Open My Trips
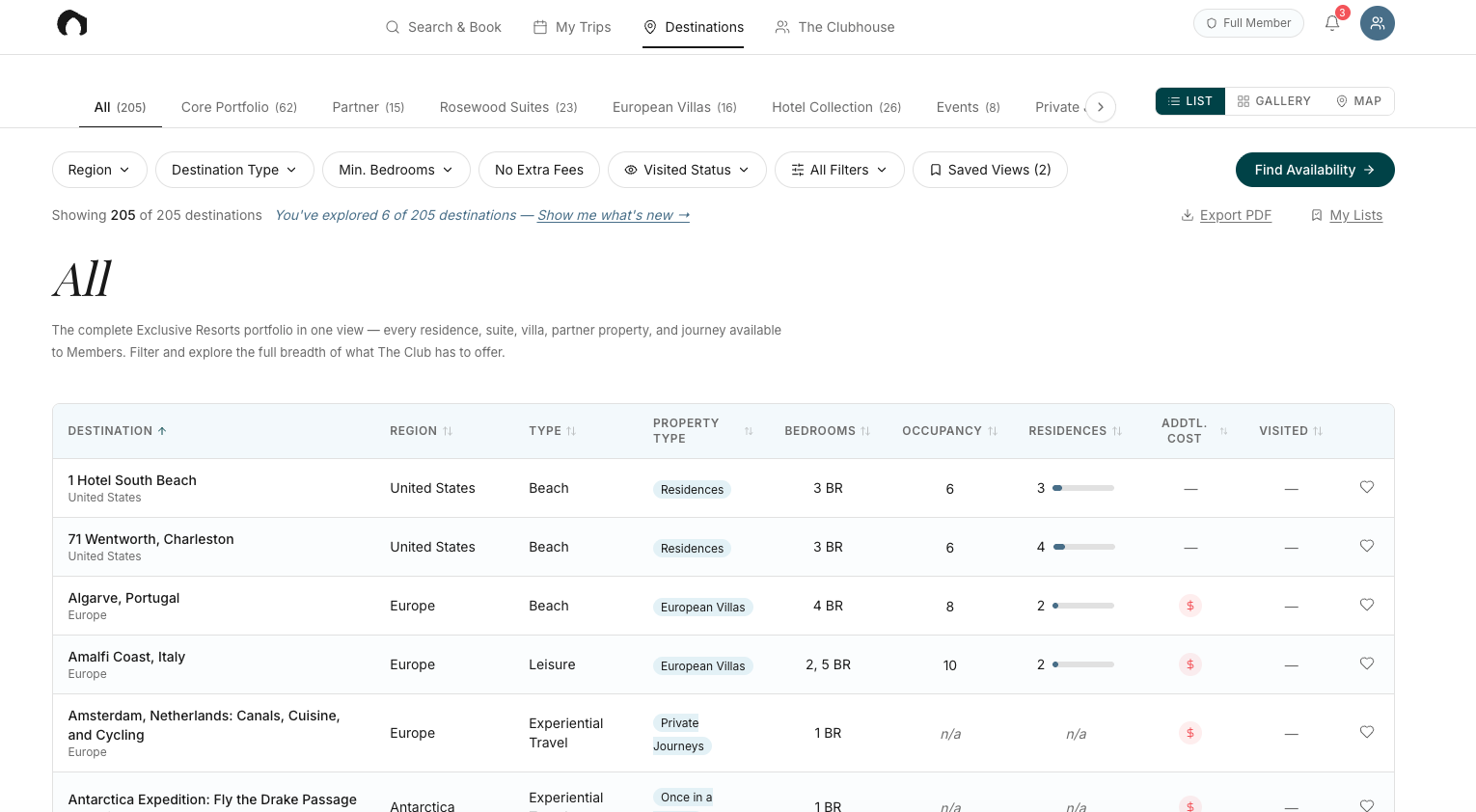 pos(572,27)
